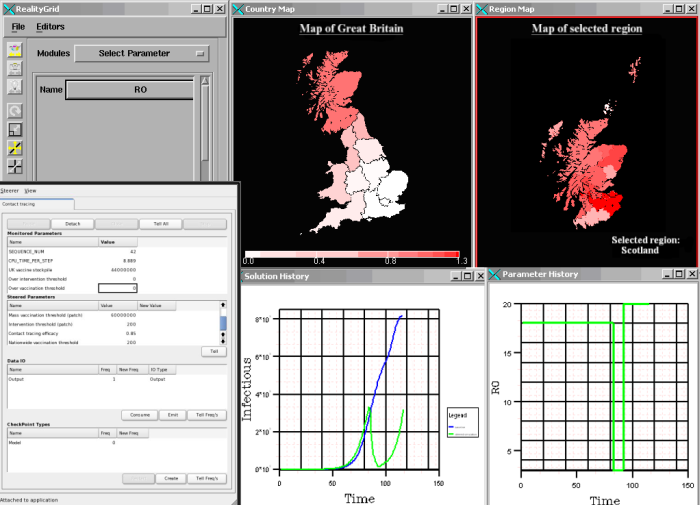Screen dimensions: 700x505
Task: Maximize the Solution History window
Action: point(468,276)
